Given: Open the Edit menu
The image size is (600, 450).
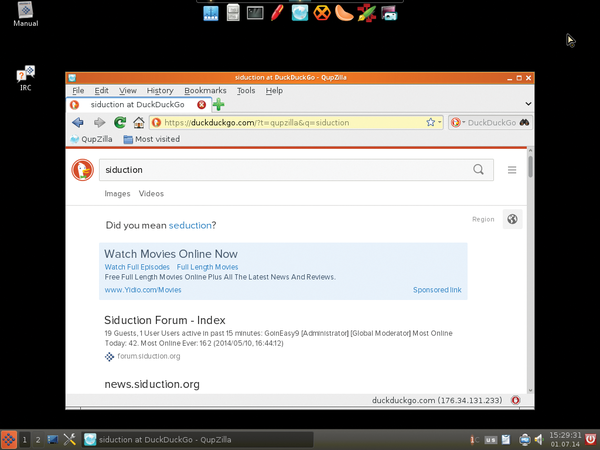Looking at the screenshot, I should [x=101, y=91].
